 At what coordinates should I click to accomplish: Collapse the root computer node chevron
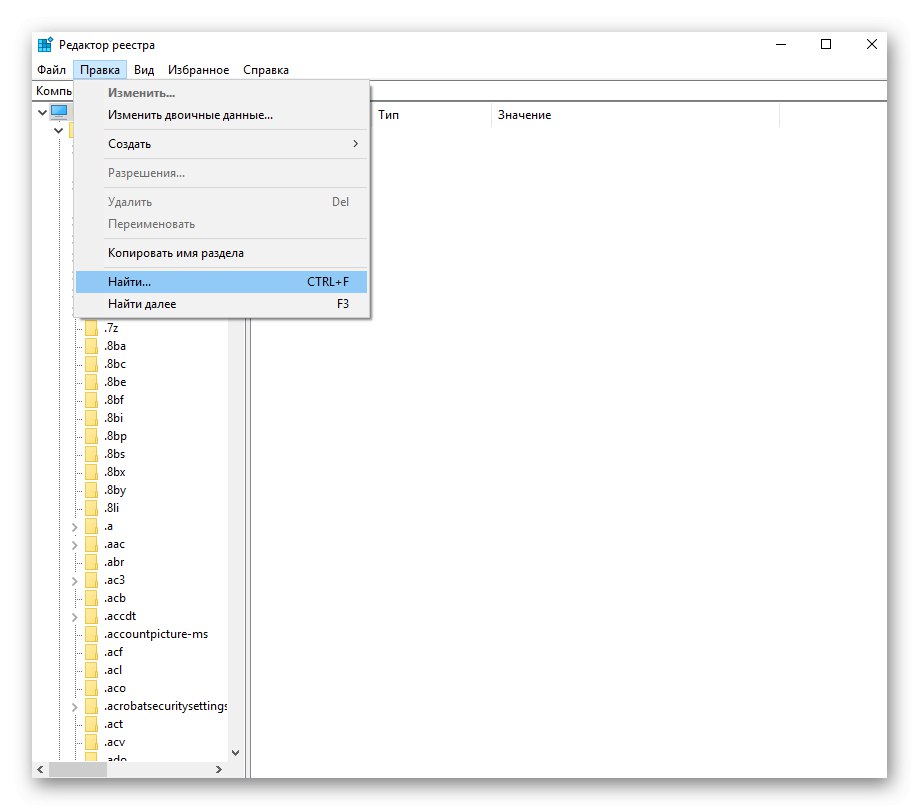pyautogui.click(x=42, y=112)
